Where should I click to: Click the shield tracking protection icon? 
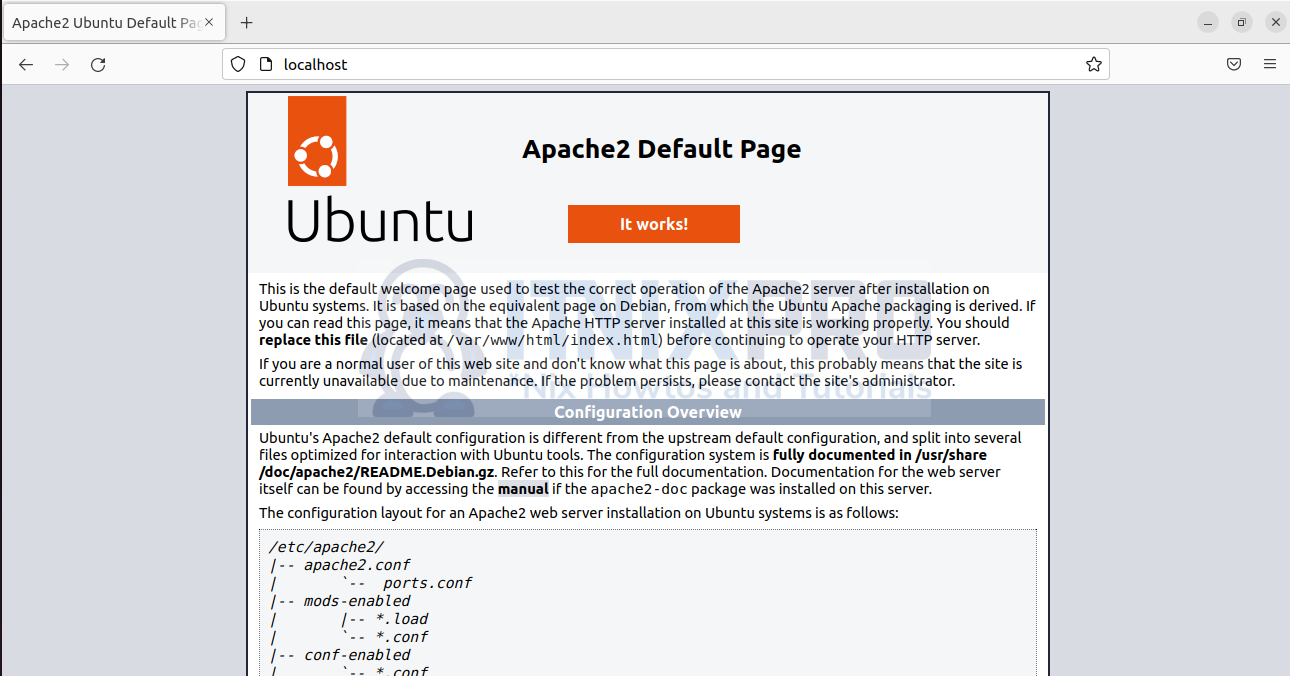coord(238,64)
